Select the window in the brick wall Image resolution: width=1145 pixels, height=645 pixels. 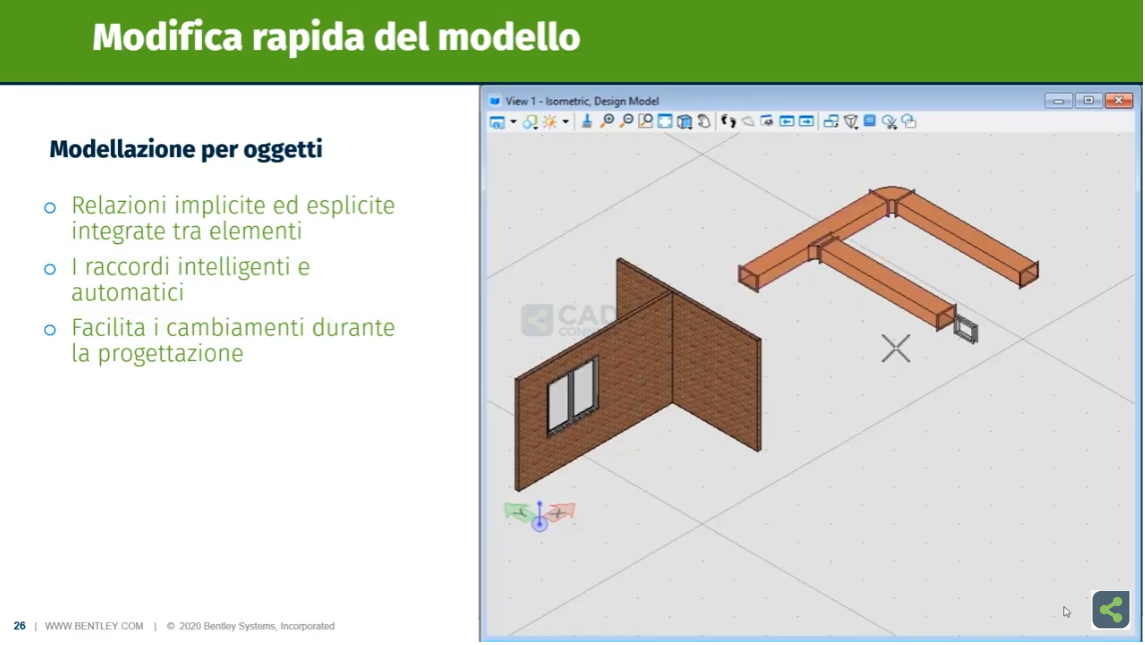pyautogui.click(x=571, y=395)
